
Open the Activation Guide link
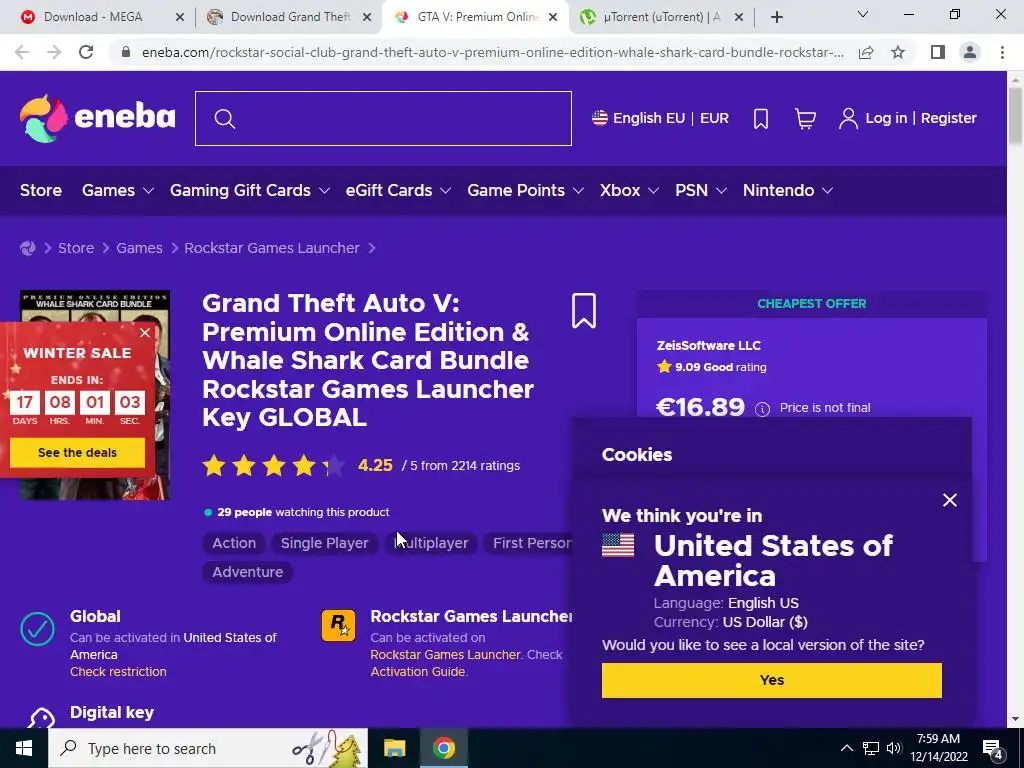pos(418,672)
